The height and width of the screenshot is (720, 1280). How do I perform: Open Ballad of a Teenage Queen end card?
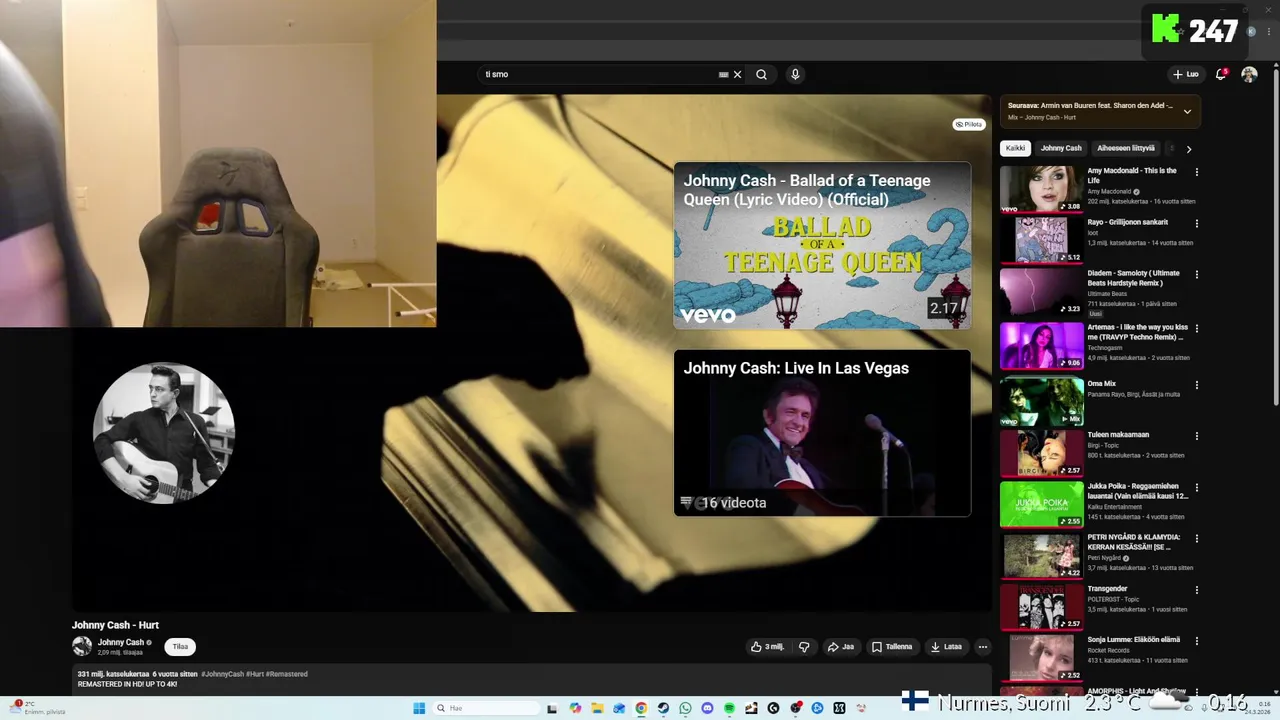pos(822,246)
